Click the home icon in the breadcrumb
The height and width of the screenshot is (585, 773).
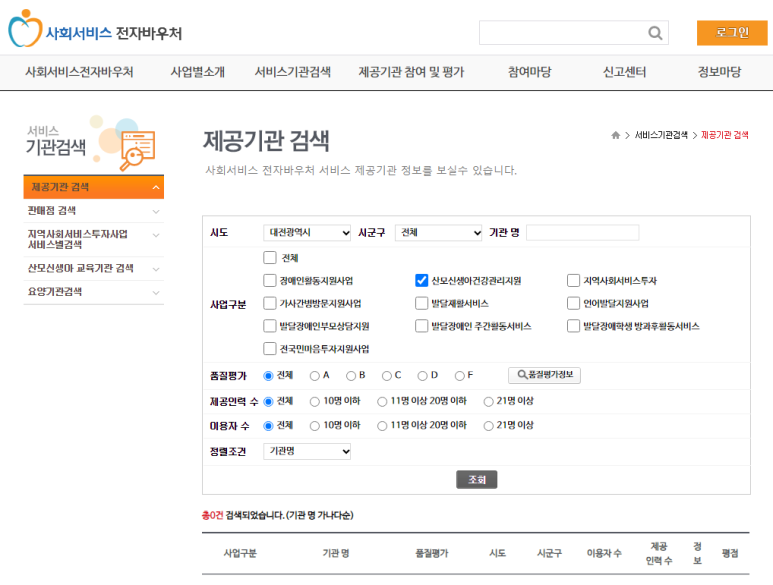615,135
